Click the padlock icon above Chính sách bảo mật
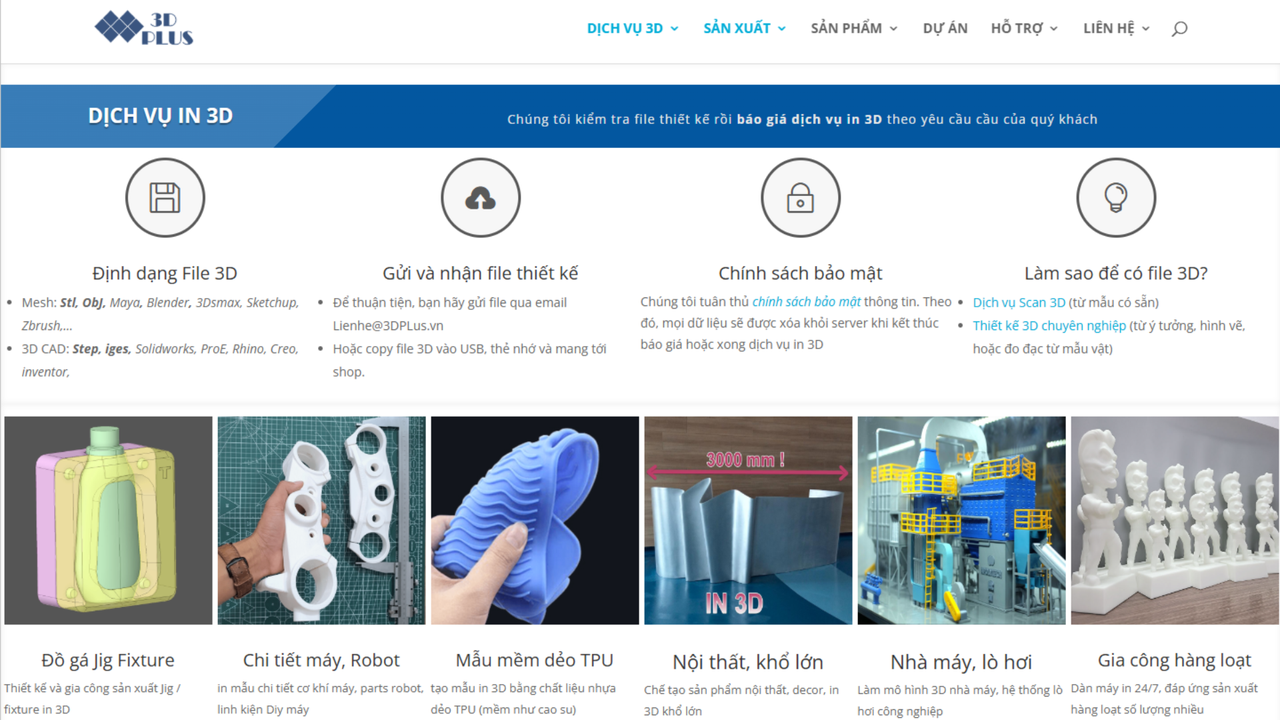1280x720 pixels. click(x=800, y=197)
